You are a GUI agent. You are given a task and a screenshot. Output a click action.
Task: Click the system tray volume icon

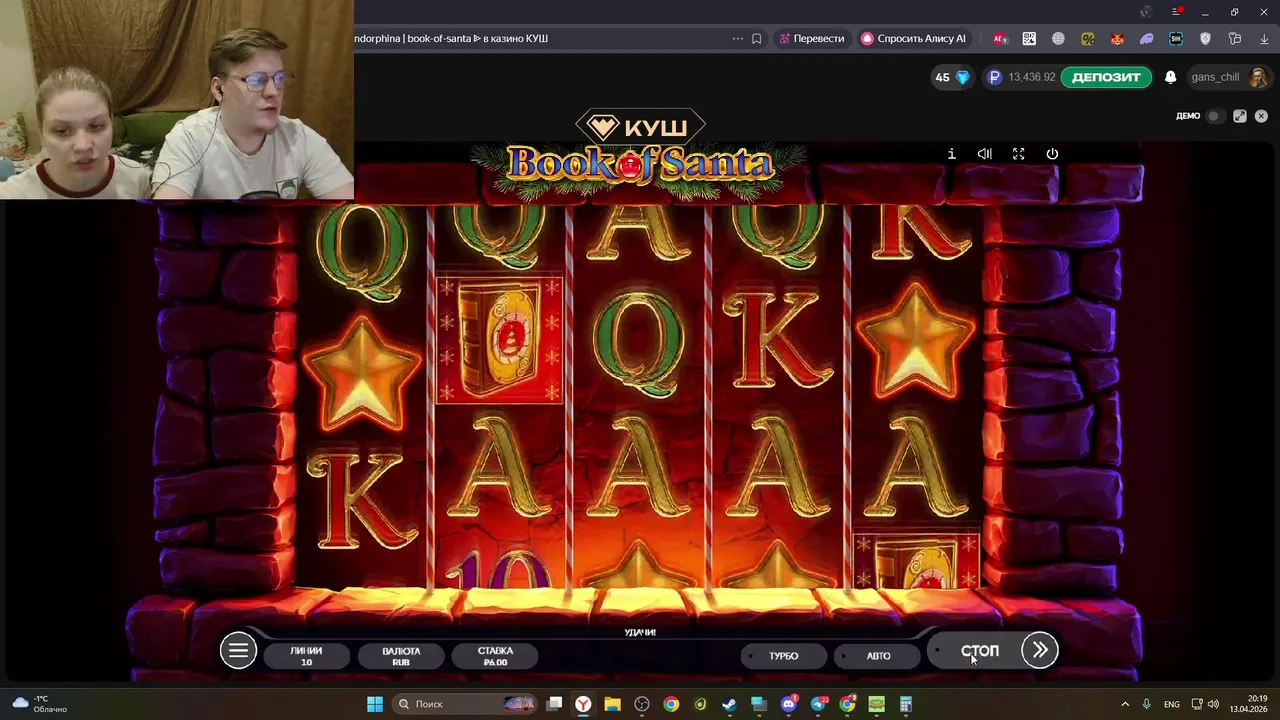coord(1213,704)
